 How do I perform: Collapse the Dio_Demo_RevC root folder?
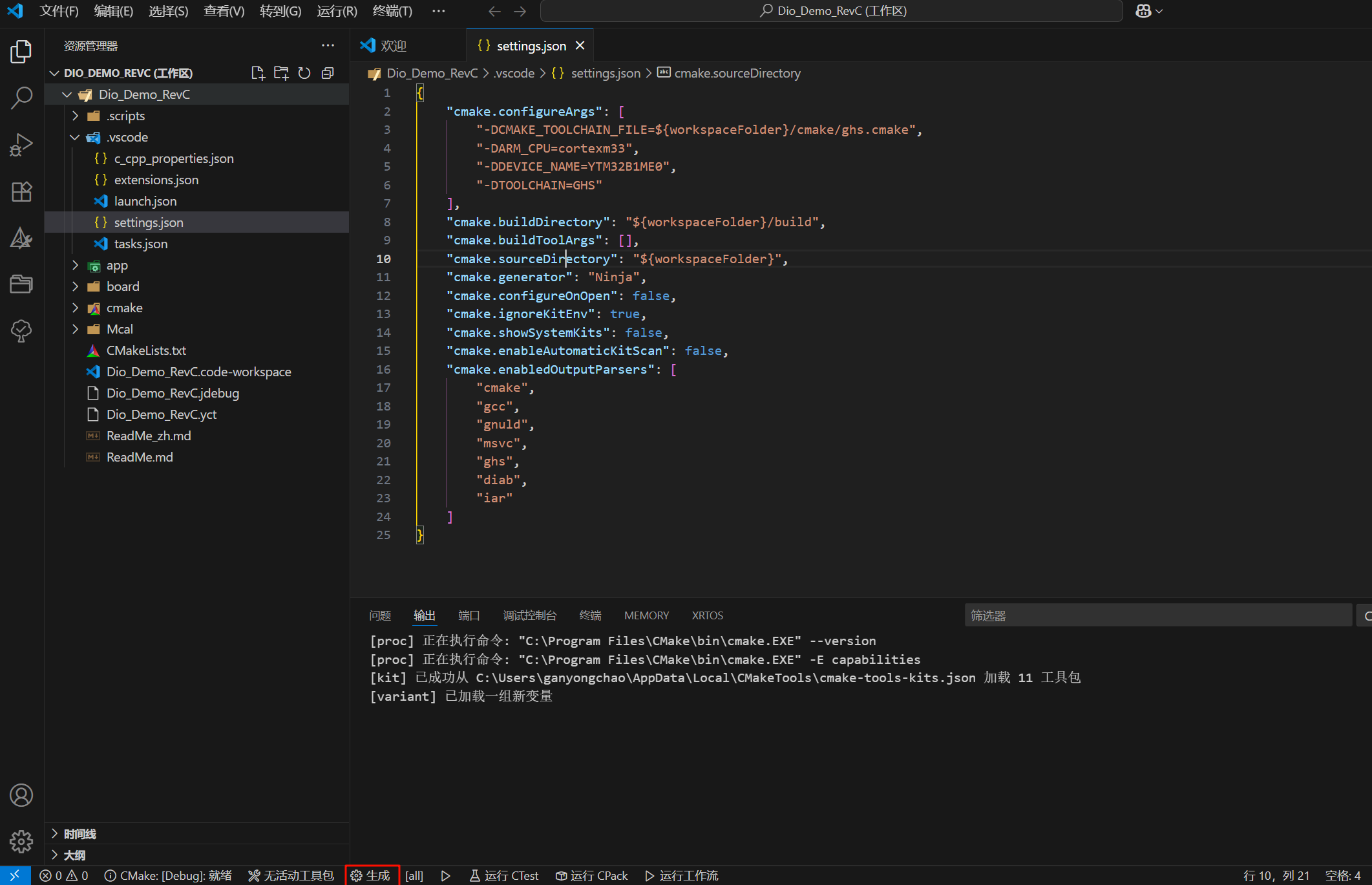pos(67,94)
